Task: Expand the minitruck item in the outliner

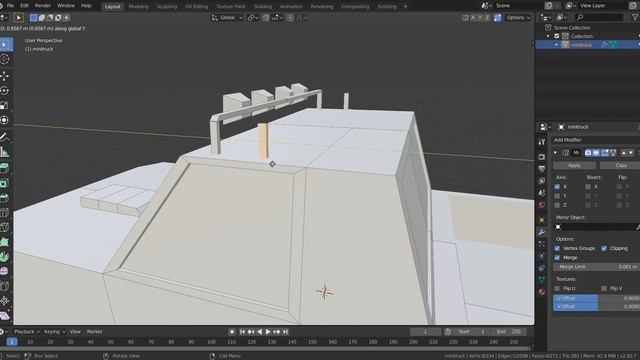Action: (x=556, y=45)
